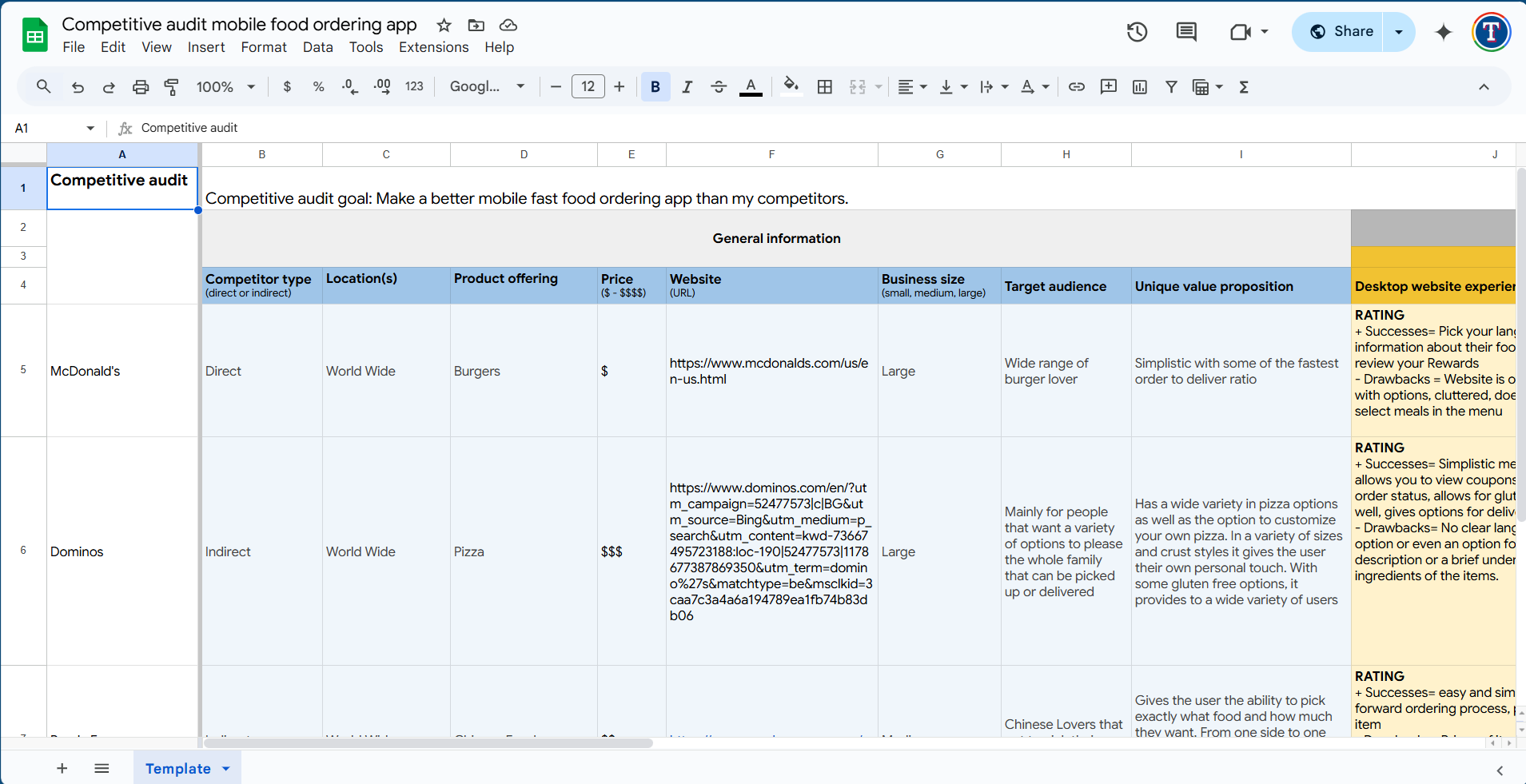Open the McDonald's website link
The height and width of the screenshot is (784, 1526).
[x=769, y=371]
